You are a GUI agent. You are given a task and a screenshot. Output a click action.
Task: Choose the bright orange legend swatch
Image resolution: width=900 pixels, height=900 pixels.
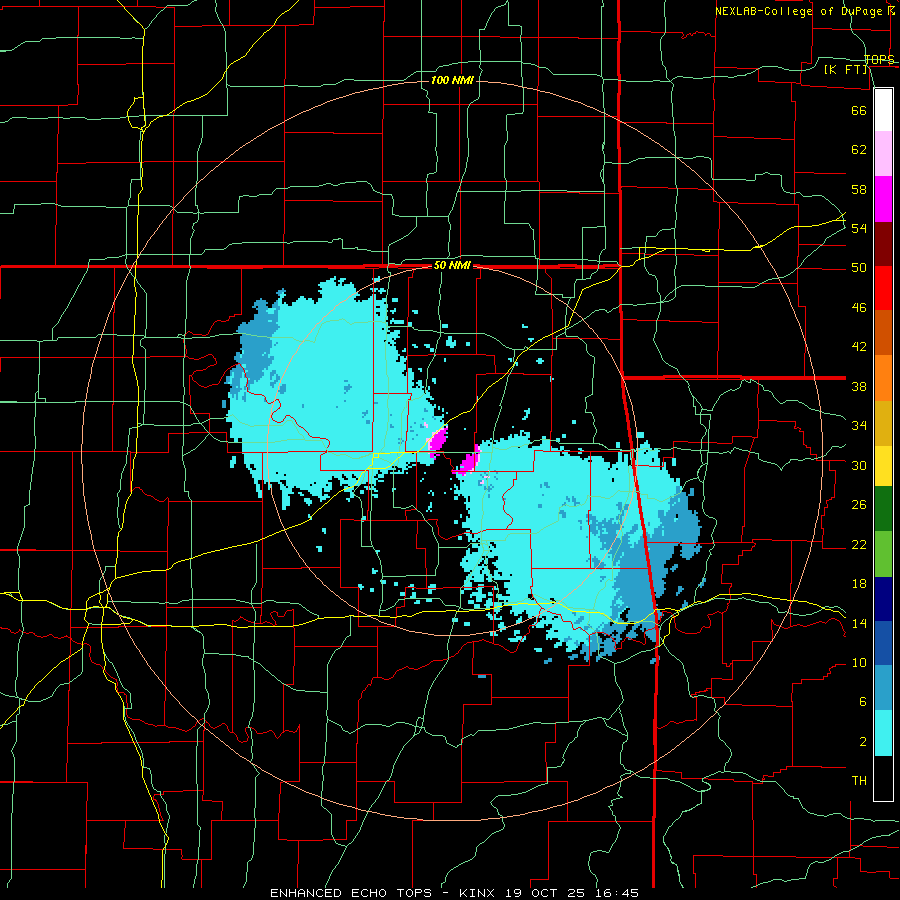pyautogui.click(x=883, y=378)
